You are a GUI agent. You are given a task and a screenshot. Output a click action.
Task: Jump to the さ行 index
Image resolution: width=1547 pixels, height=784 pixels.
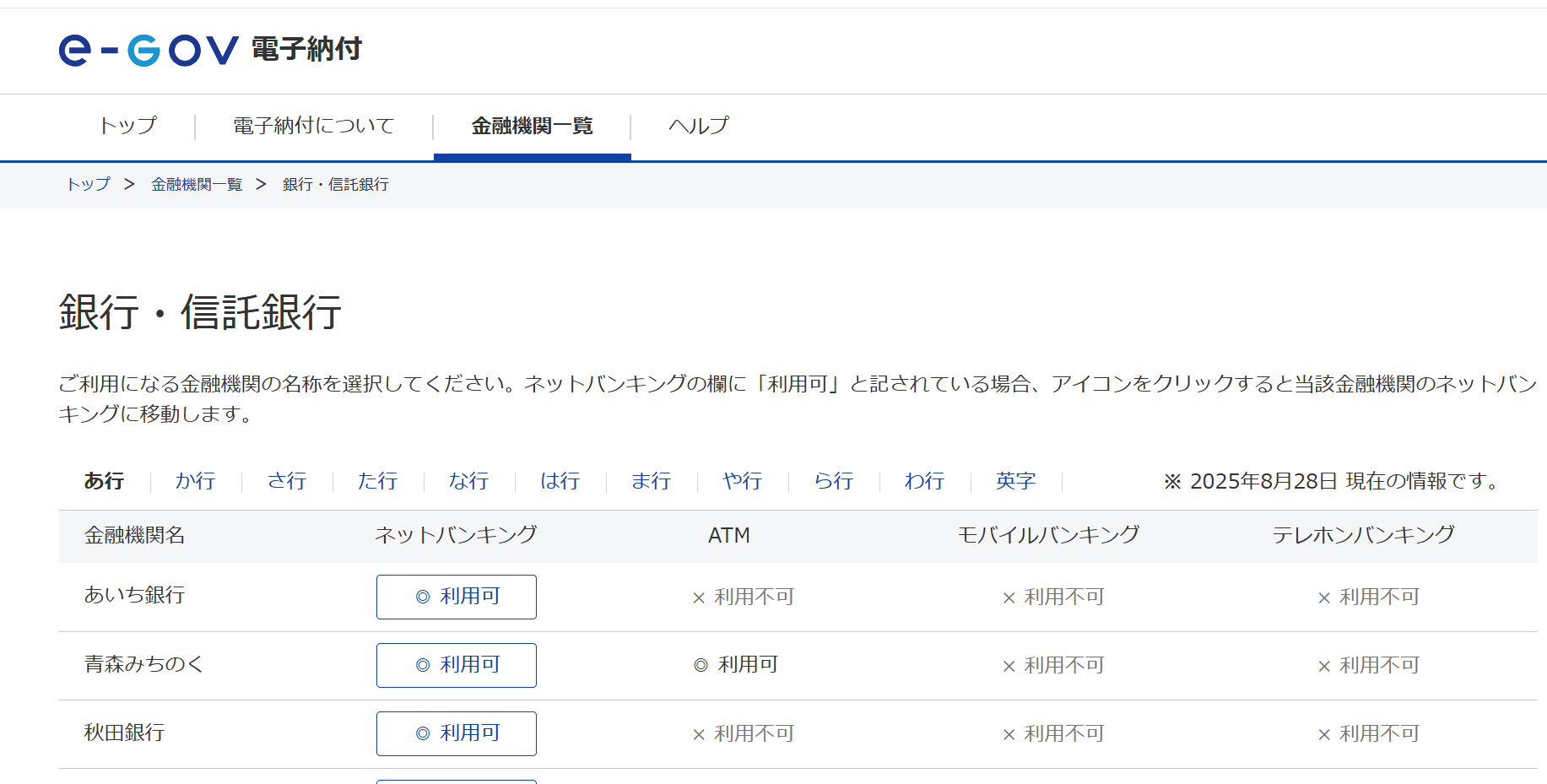tap(286, 481)
